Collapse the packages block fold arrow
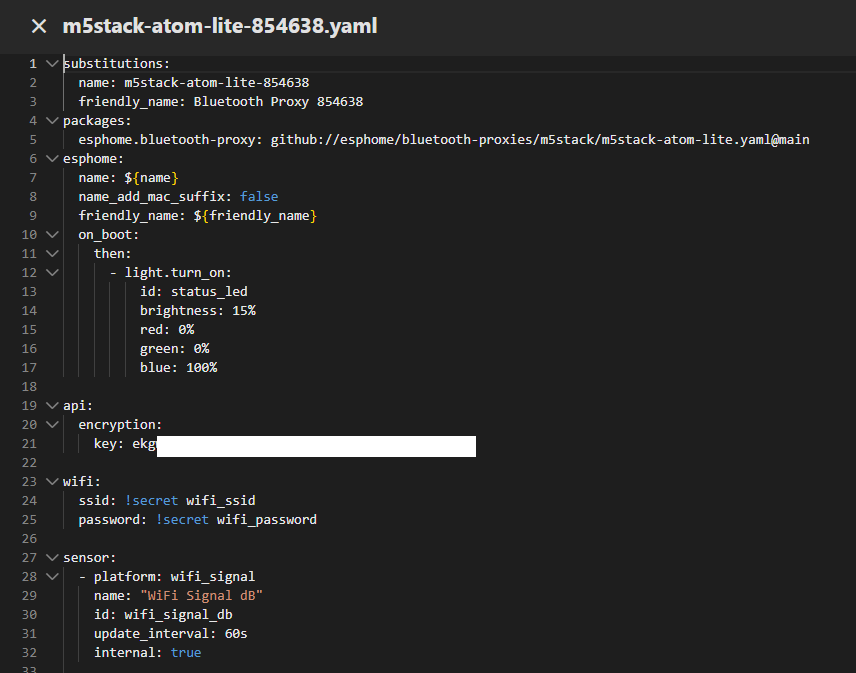856x673 pixels. (x=52, y=121)
